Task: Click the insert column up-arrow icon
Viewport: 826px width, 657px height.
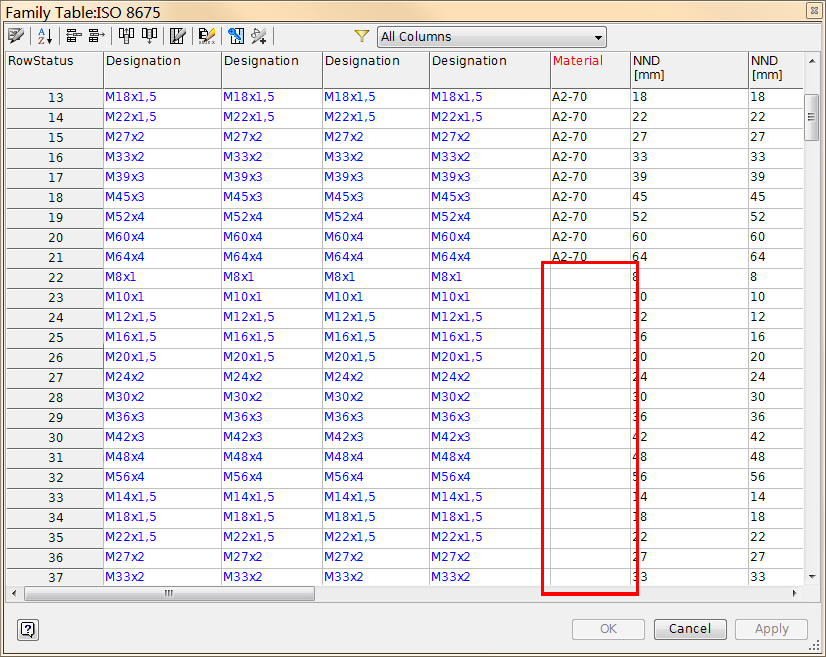Action: 126,36
